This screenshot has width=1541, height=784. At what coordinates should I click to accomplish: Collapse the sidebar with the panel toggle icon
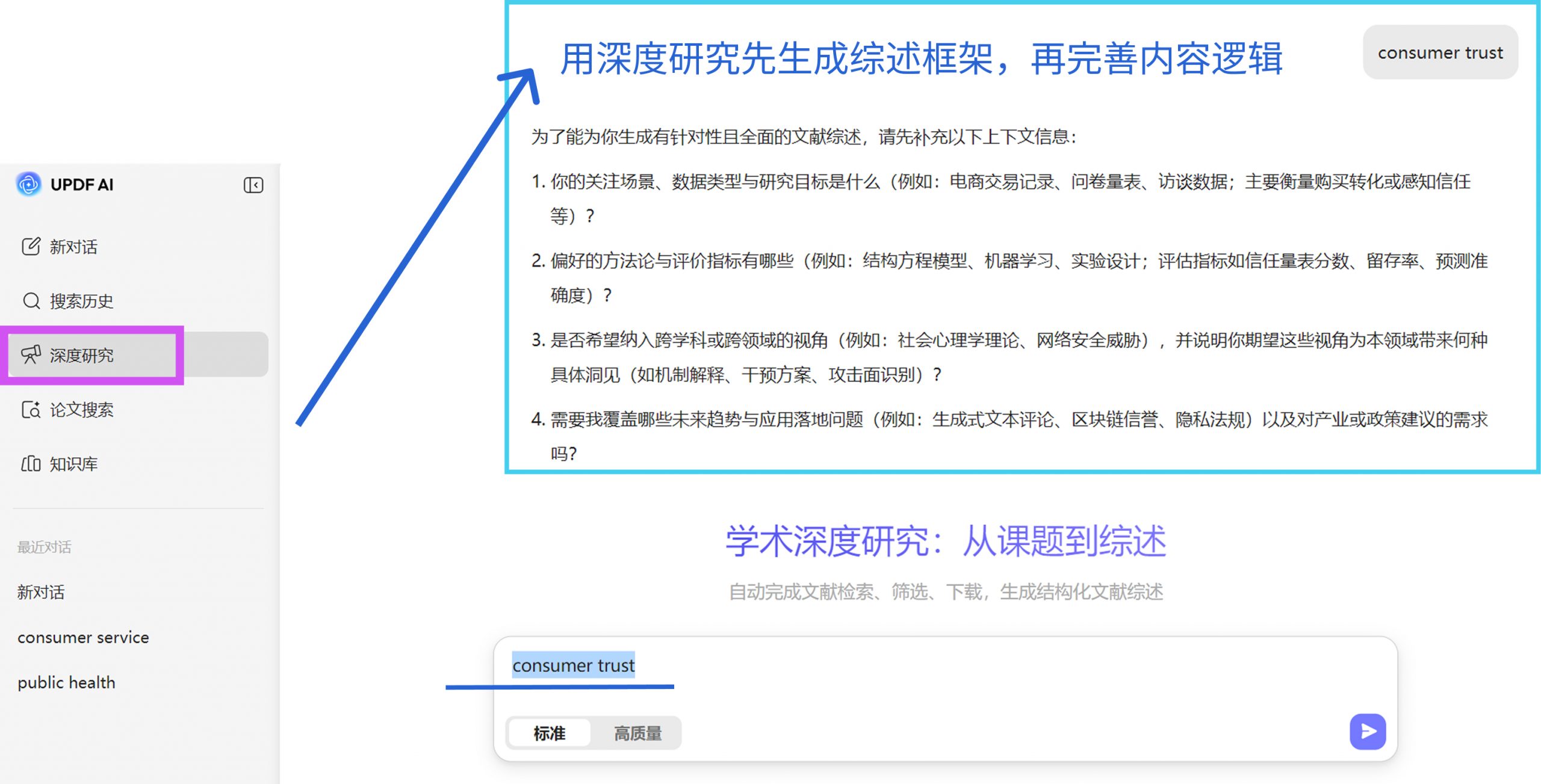tap(253, 185)
